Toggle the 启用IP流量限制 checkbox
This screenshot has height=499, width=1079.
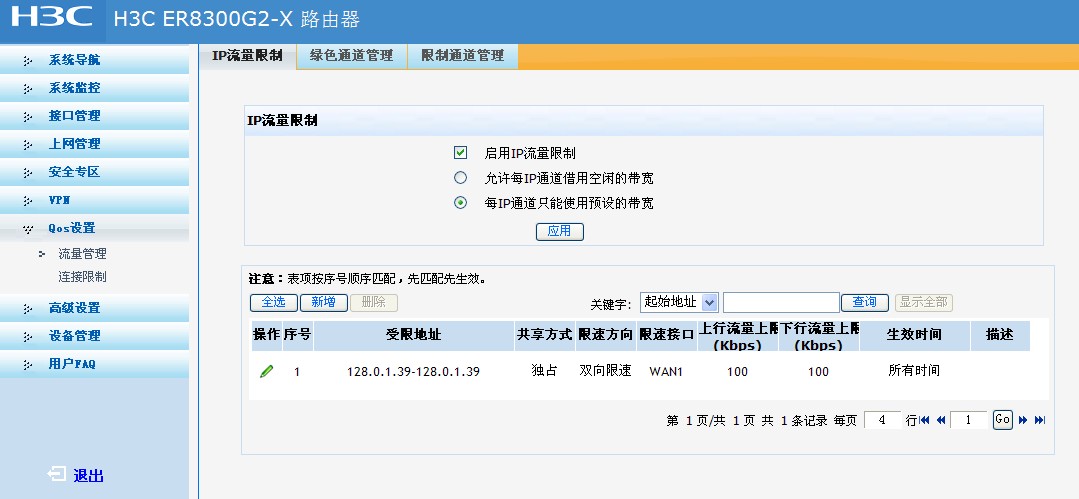point(461,153)
